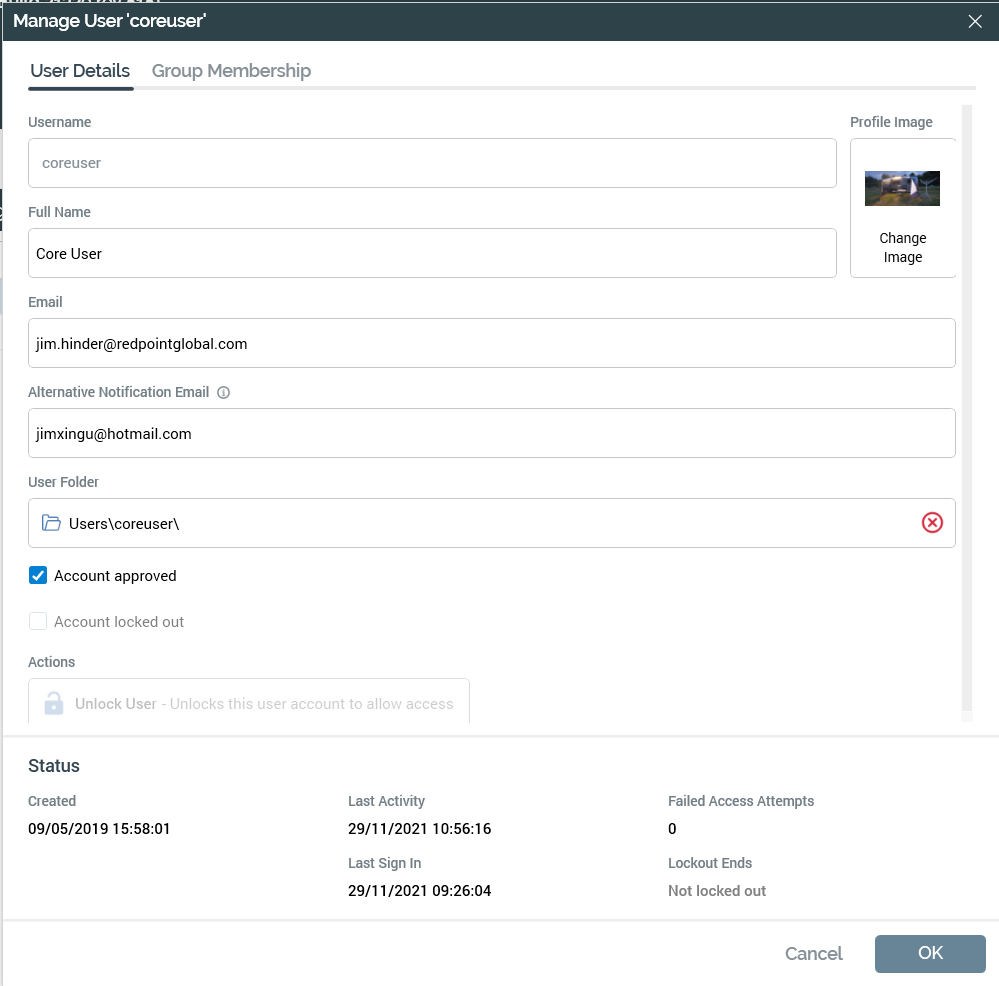
Task: Click the vertical scrollbar in details panel
Action: pyautogui.click(x=966, y=400)
